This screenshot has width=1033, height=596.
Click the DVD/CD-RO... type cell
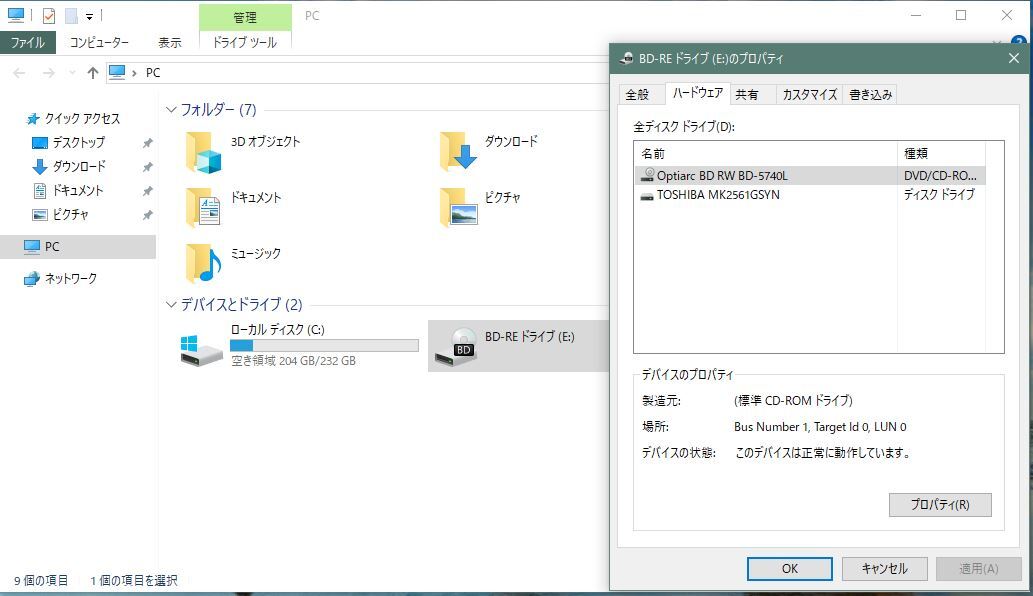coord(940,176)
